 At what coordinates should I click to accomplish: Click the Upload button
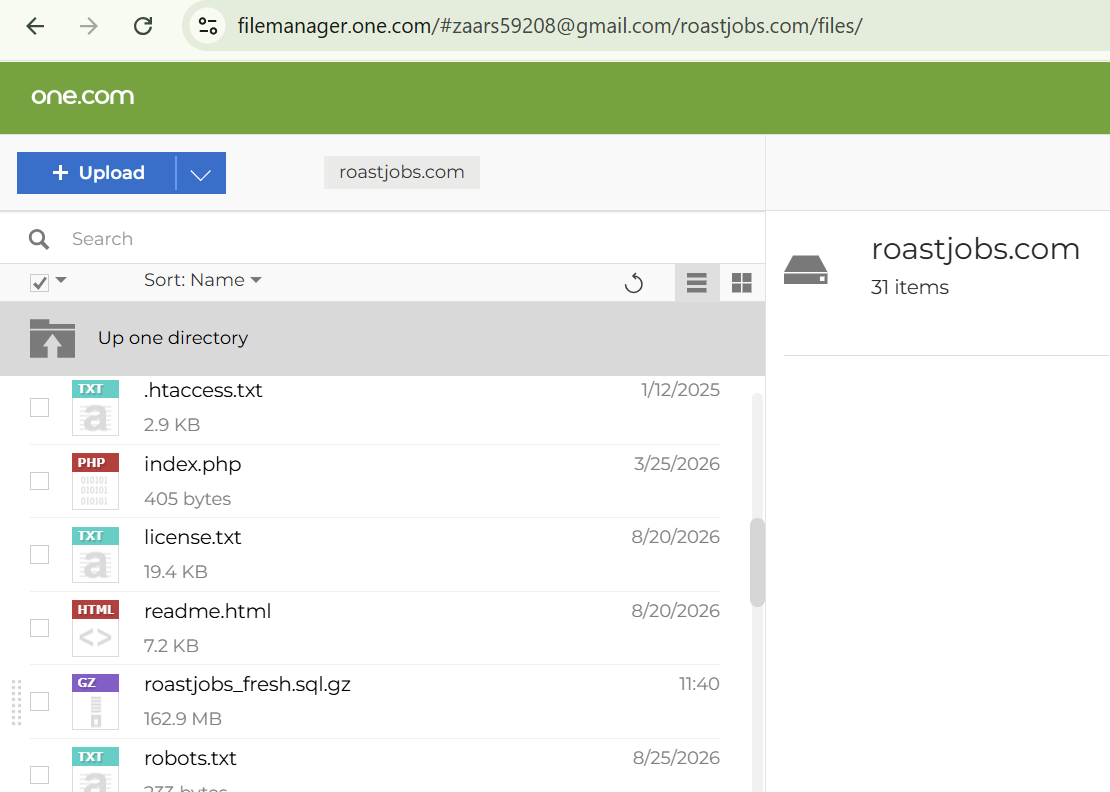coord(96,173)
